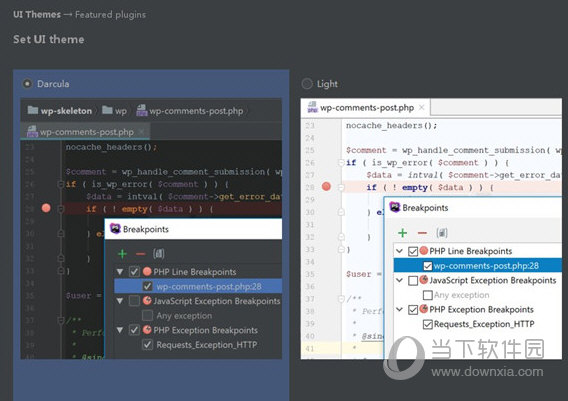Image resolution: width=568 pixels, height=401 pixels.
Task: Click the JavaScript Exception Breakpoints lightning icon in the Darcula preview
Action: pyautogui.click(x=147, y=300)
